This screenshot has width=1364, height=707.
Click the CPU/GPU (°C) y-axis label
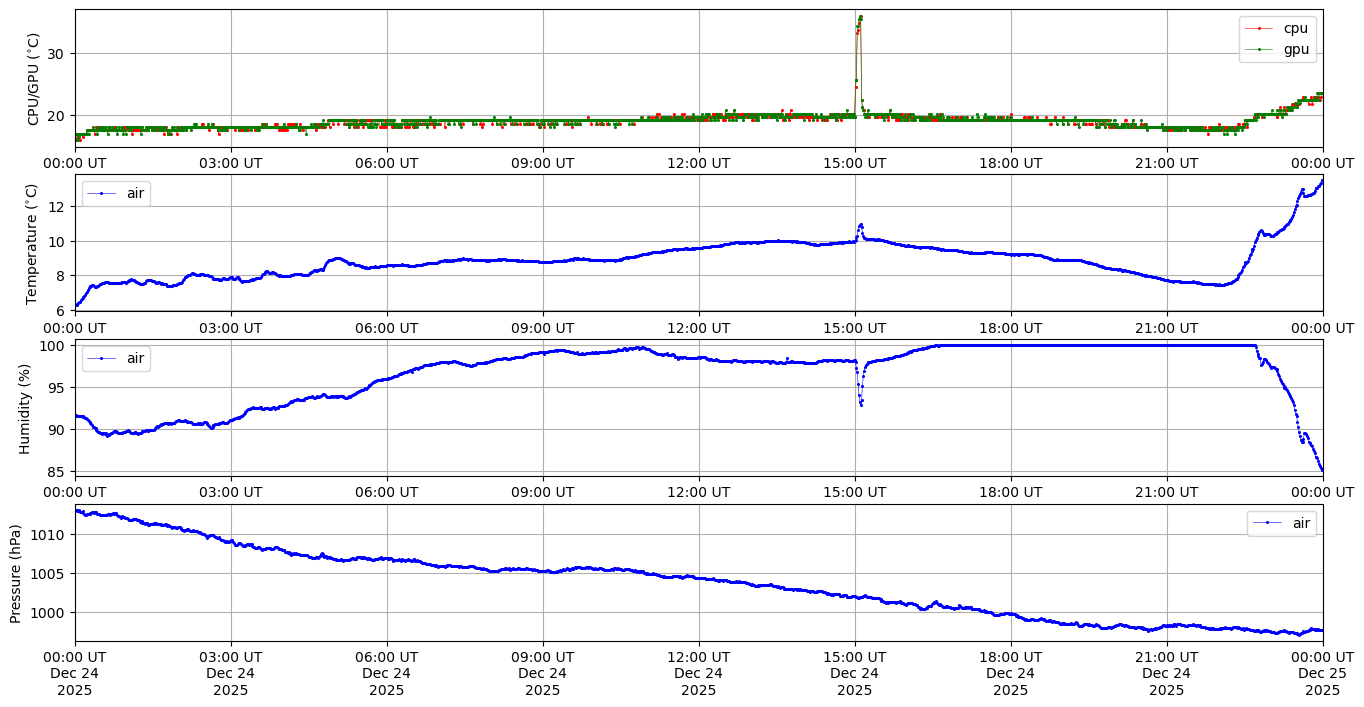(x=33, y=79)
